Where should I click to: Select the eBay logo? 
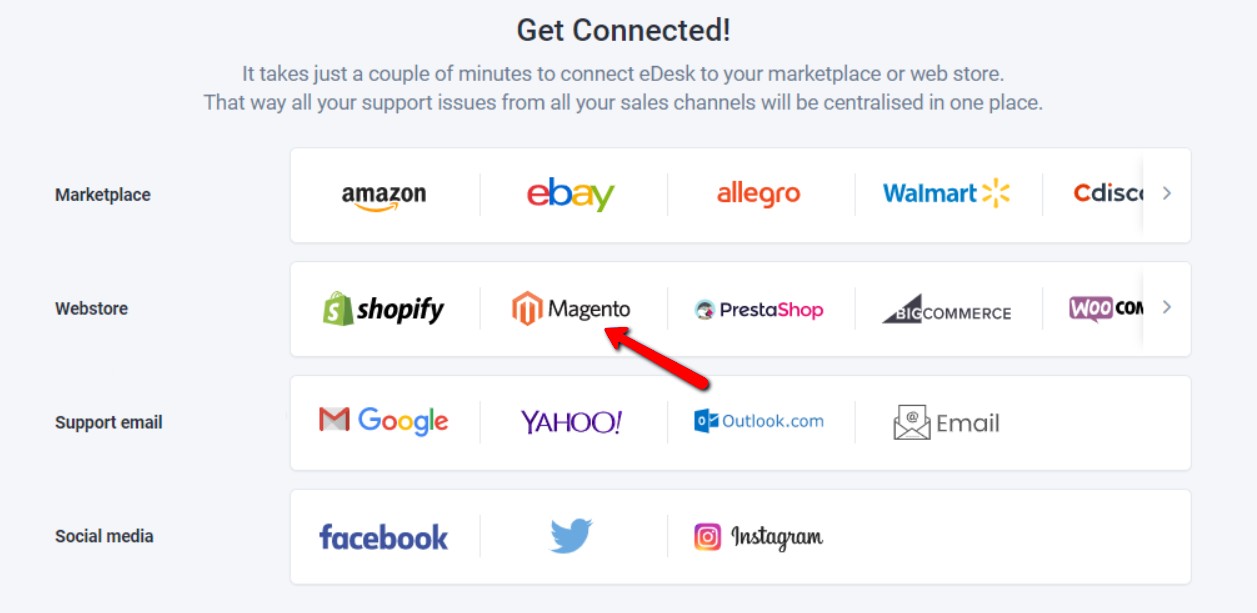(571, 194)
